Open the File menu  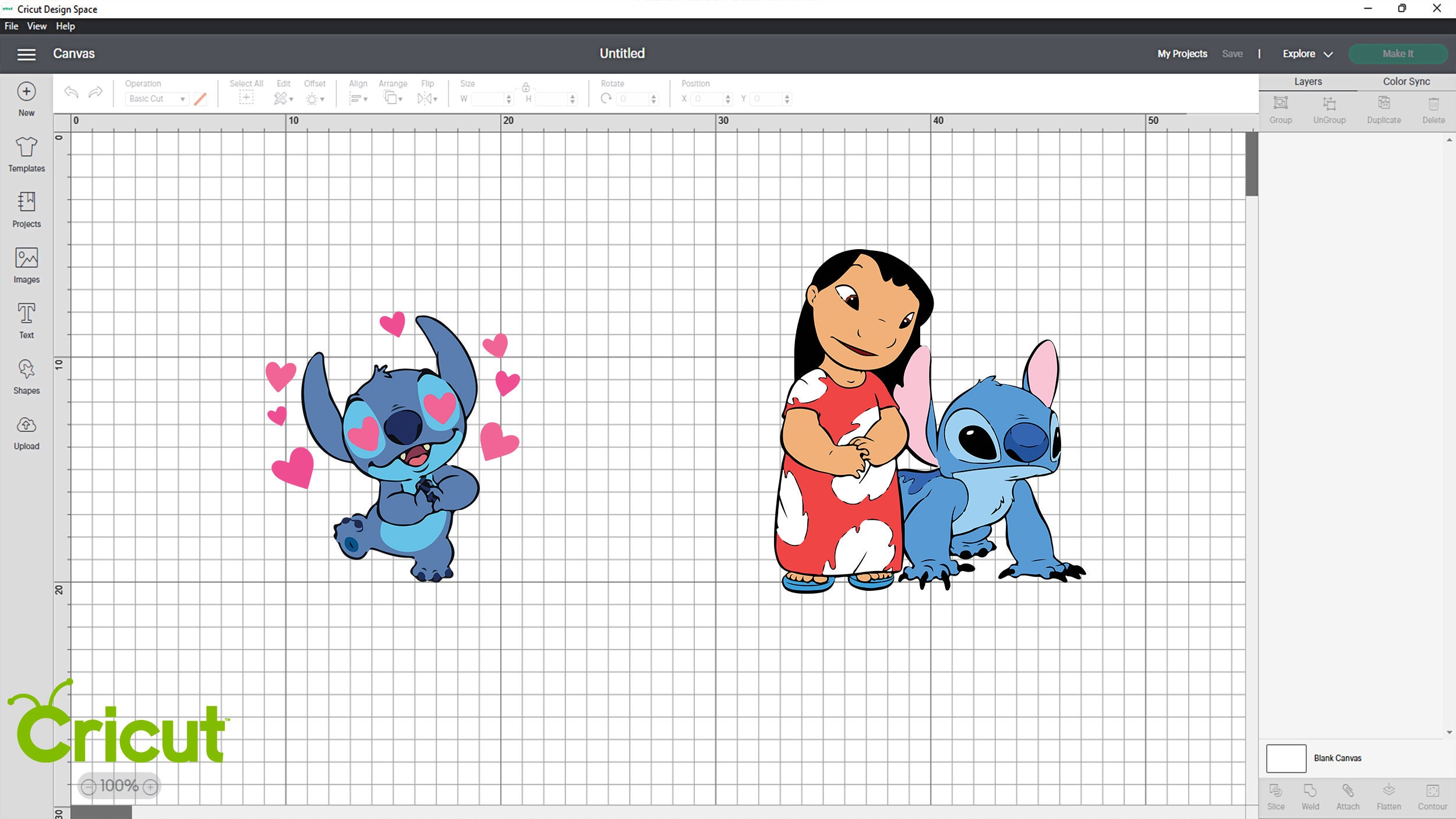click(x=10, y=26)
